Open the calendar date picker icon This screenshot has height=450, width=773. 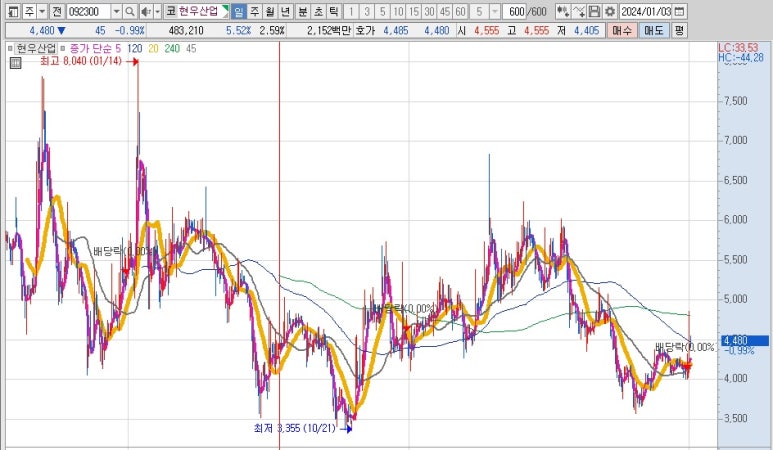point(679,11)
